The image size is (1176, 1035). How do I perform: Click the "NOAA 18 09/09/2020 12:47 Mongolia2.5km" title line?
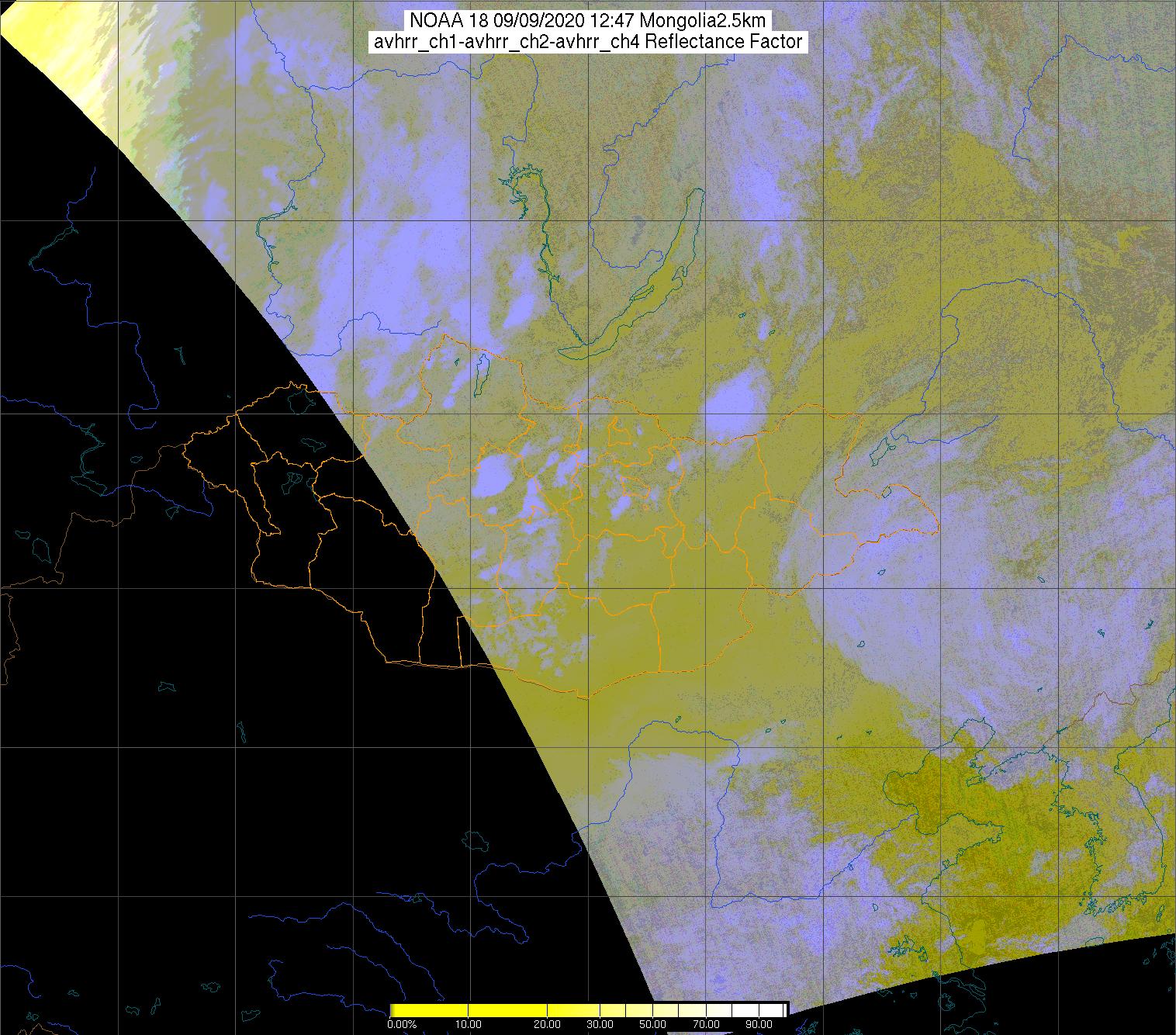588,20
